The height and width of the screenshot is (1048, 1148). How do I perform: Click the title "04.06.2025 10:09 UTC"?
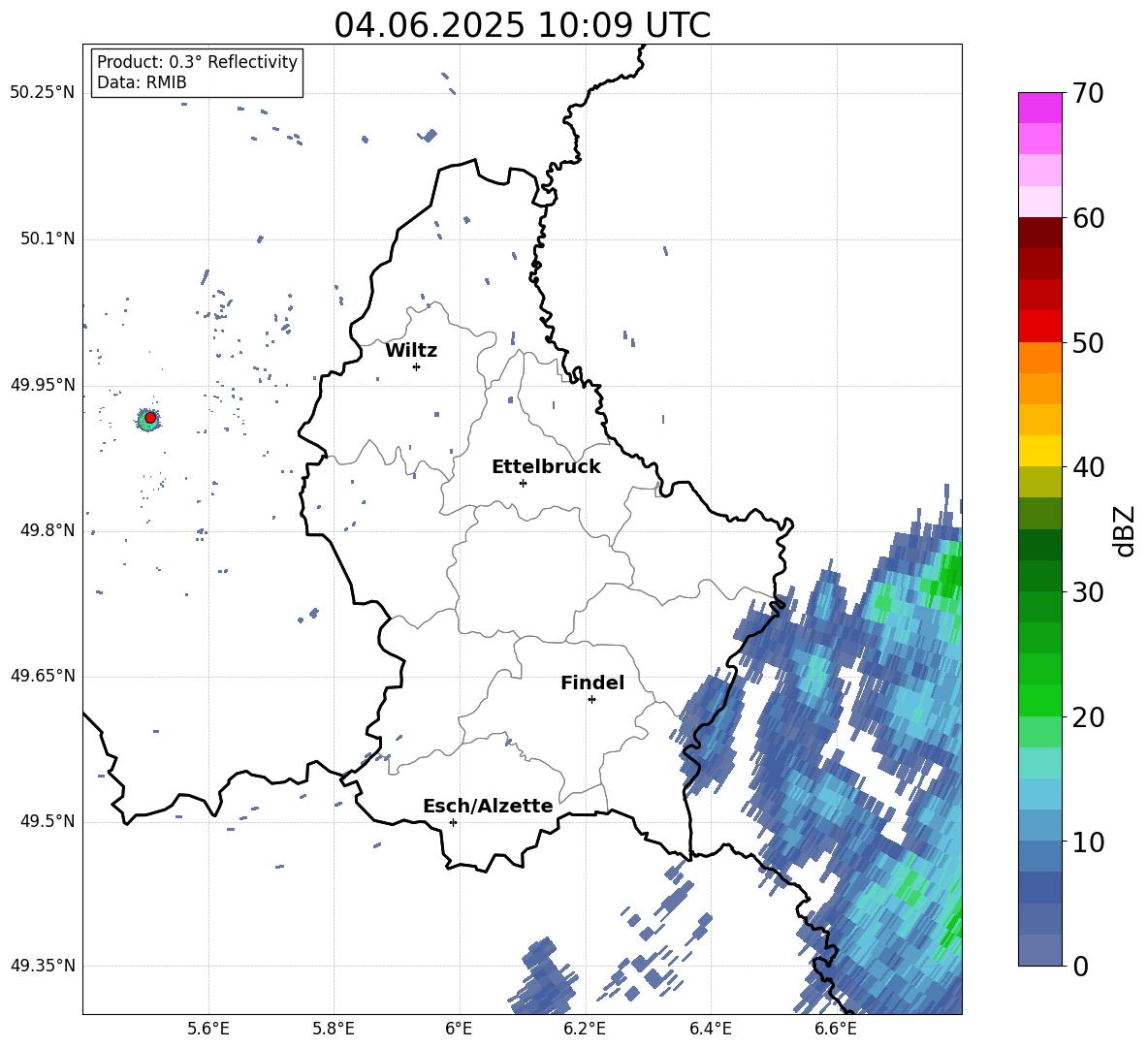pyautogui.click(x=522, y=25)
